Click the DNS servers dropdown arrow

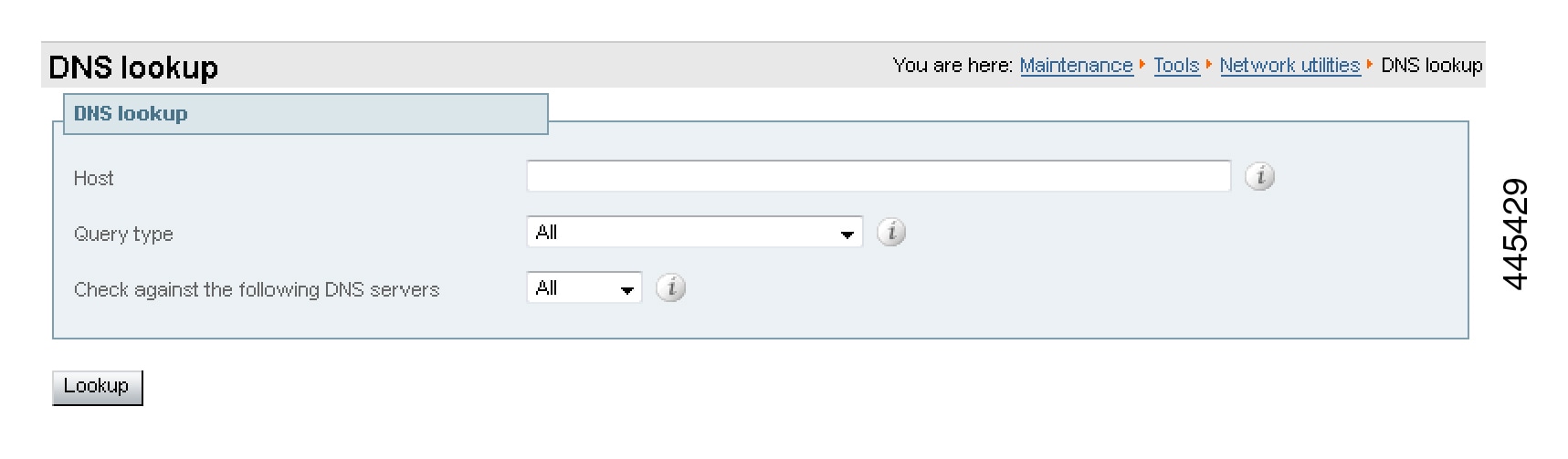626,290
